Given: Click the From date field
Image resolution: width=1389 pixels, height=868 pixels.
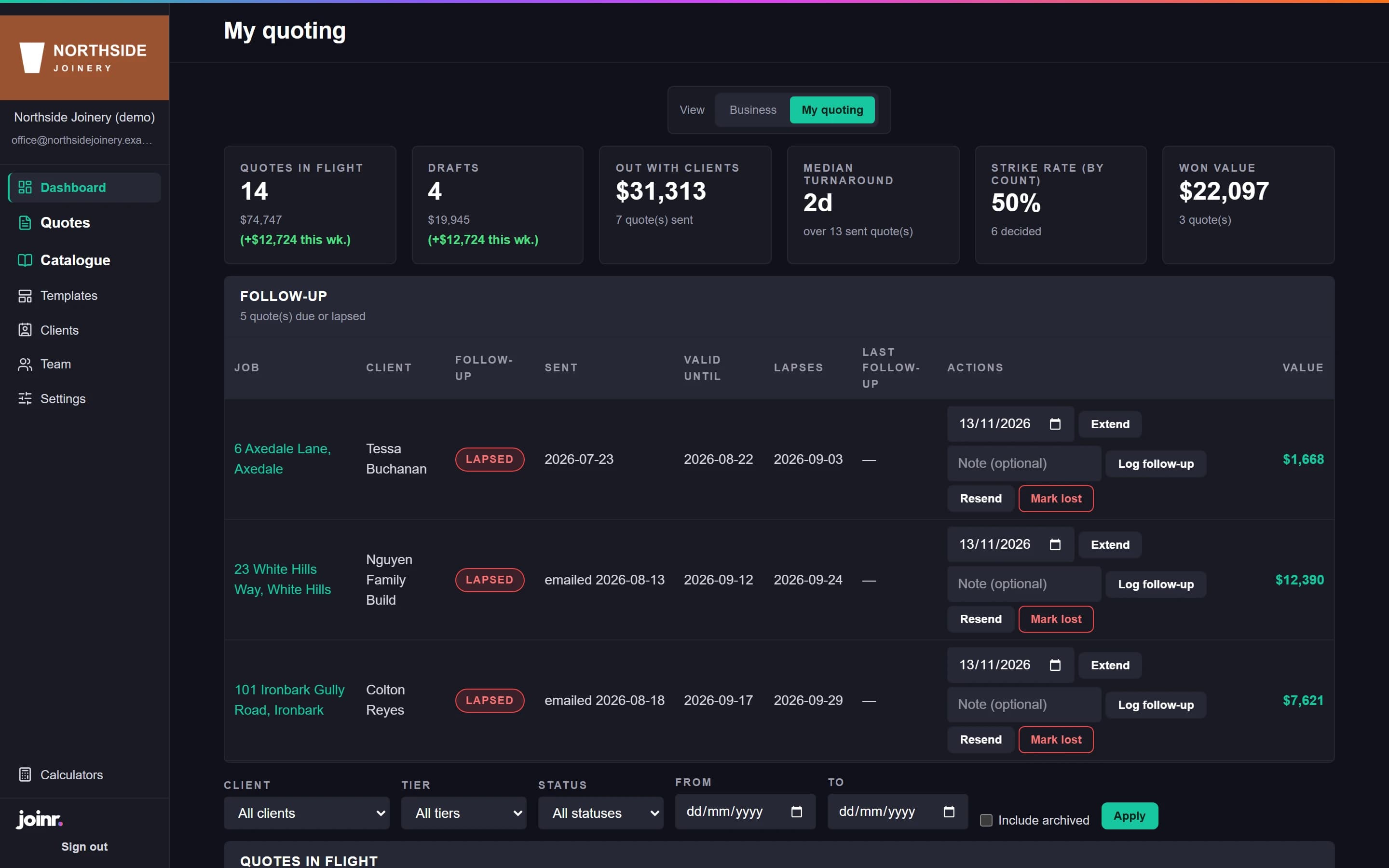Looking at the screenshot, I should (745, 811).
